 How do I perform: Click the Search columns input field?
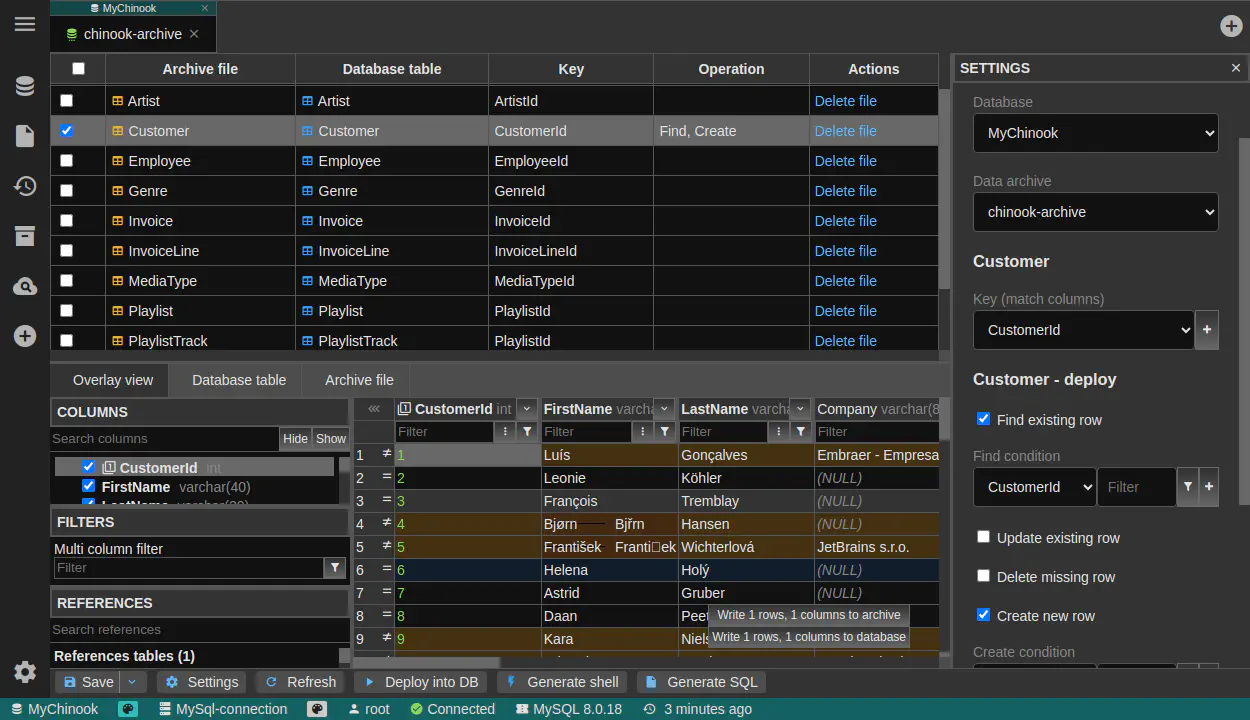point(164,439)
